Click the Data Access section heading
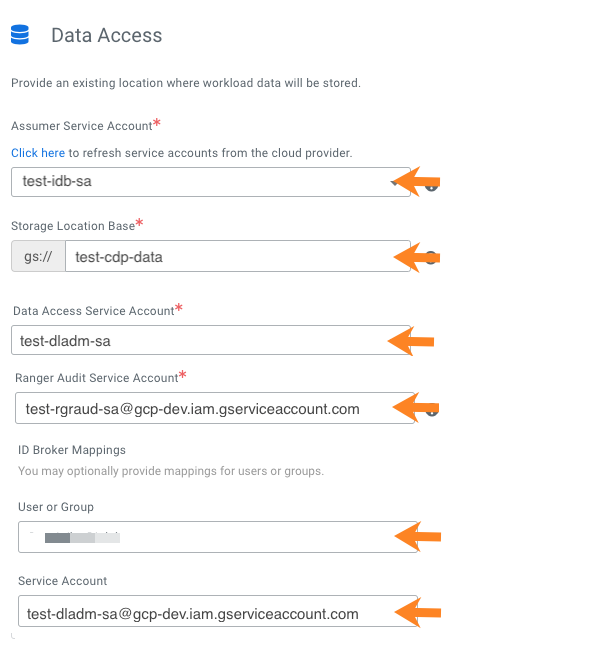Screen dimensions: 608x645 point(106,36)
